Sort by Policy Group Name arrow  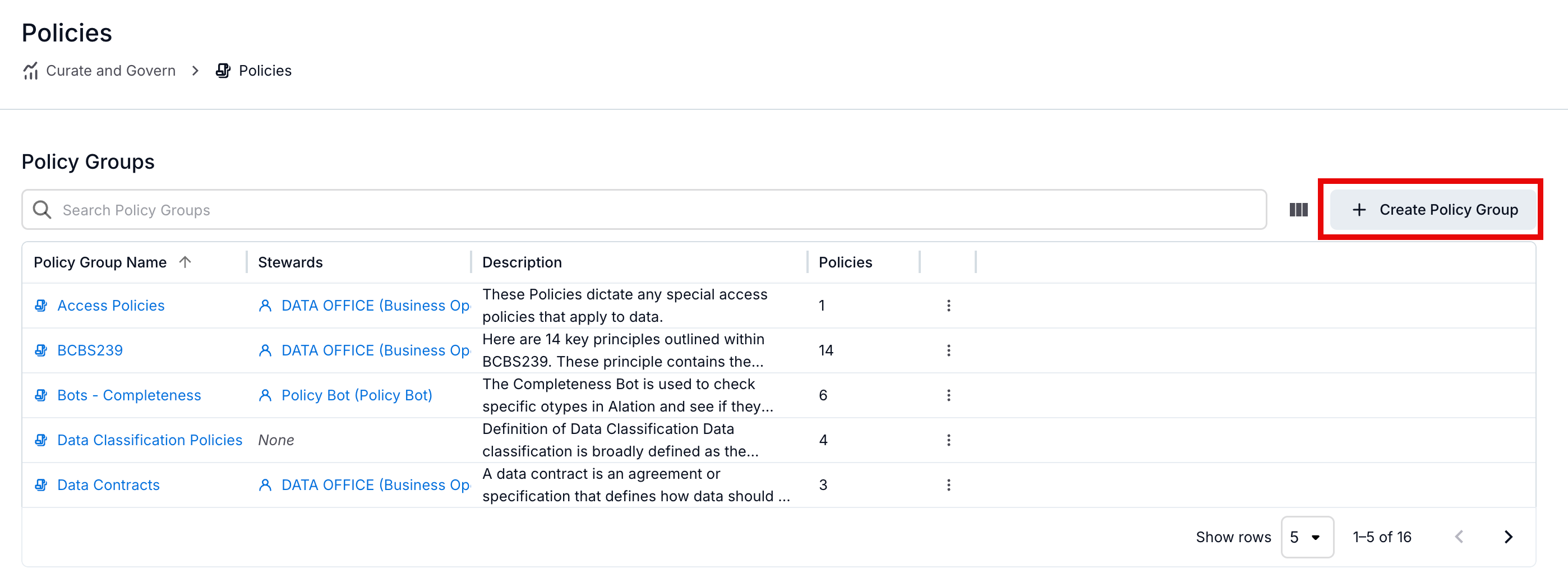point(185,262)
